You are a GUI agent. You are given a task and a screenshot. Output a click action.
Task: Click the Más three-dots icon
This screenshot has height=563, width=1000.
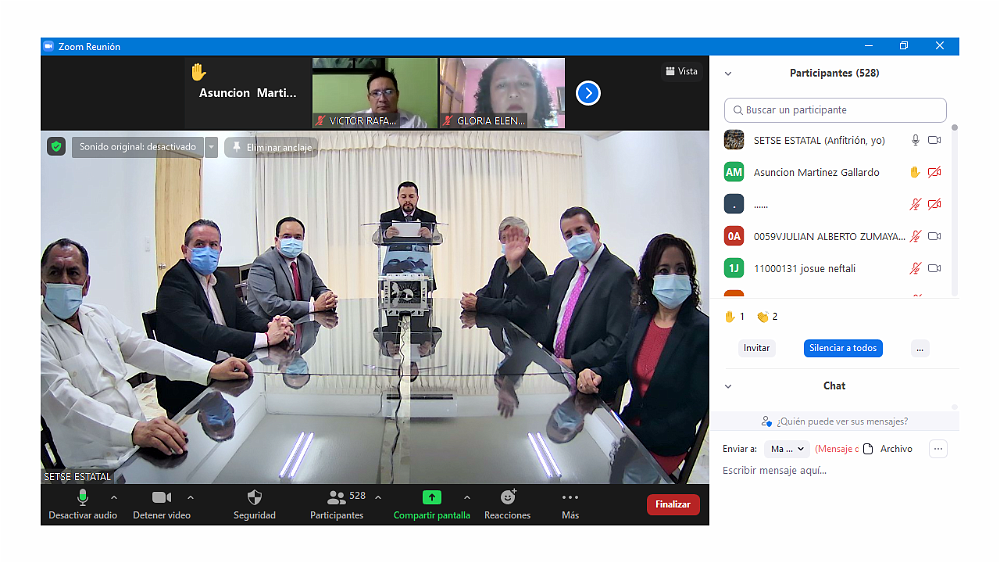click(x=570, y=497)
